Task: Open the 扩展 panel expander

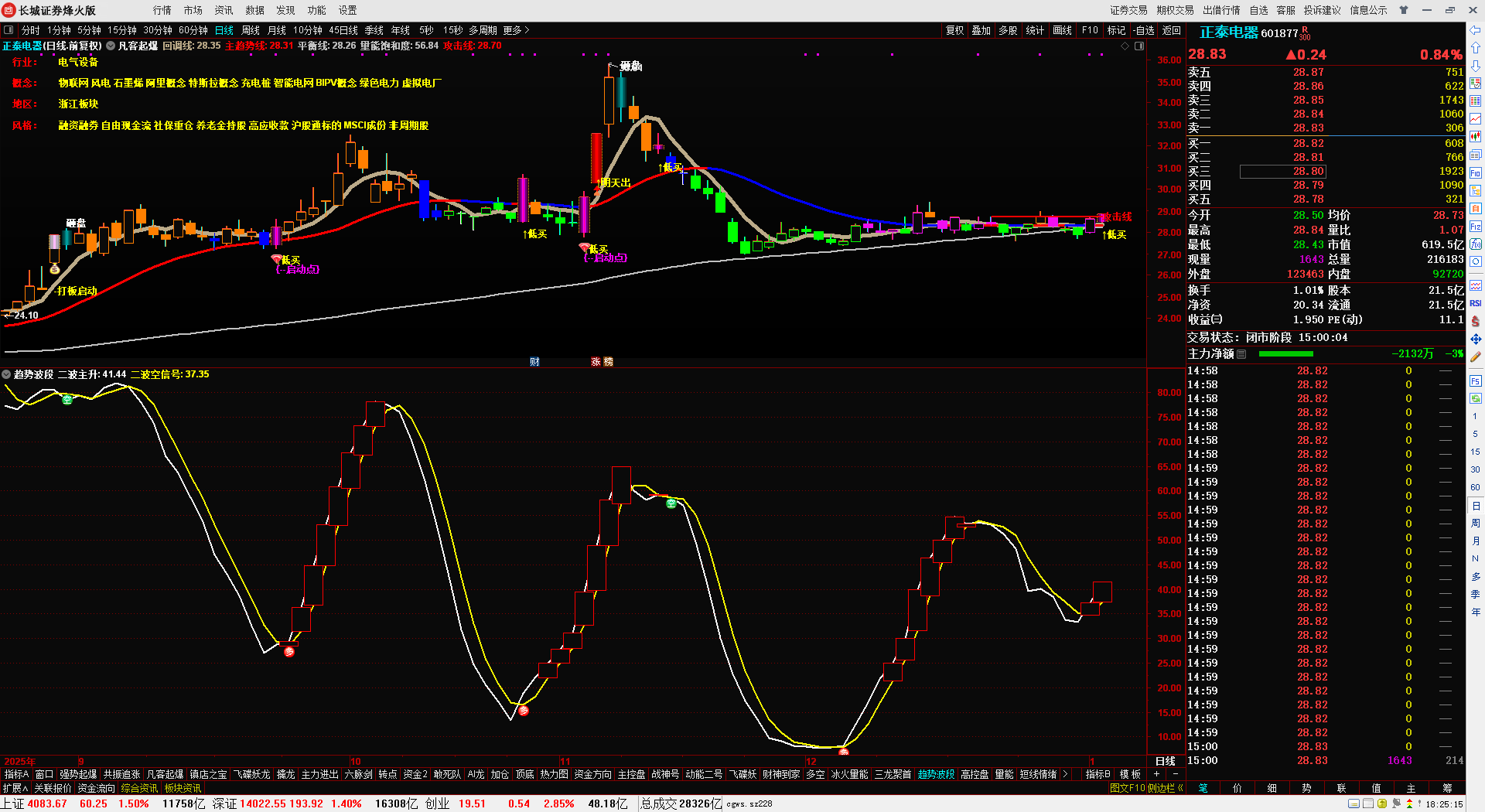Action: (15, 788)
